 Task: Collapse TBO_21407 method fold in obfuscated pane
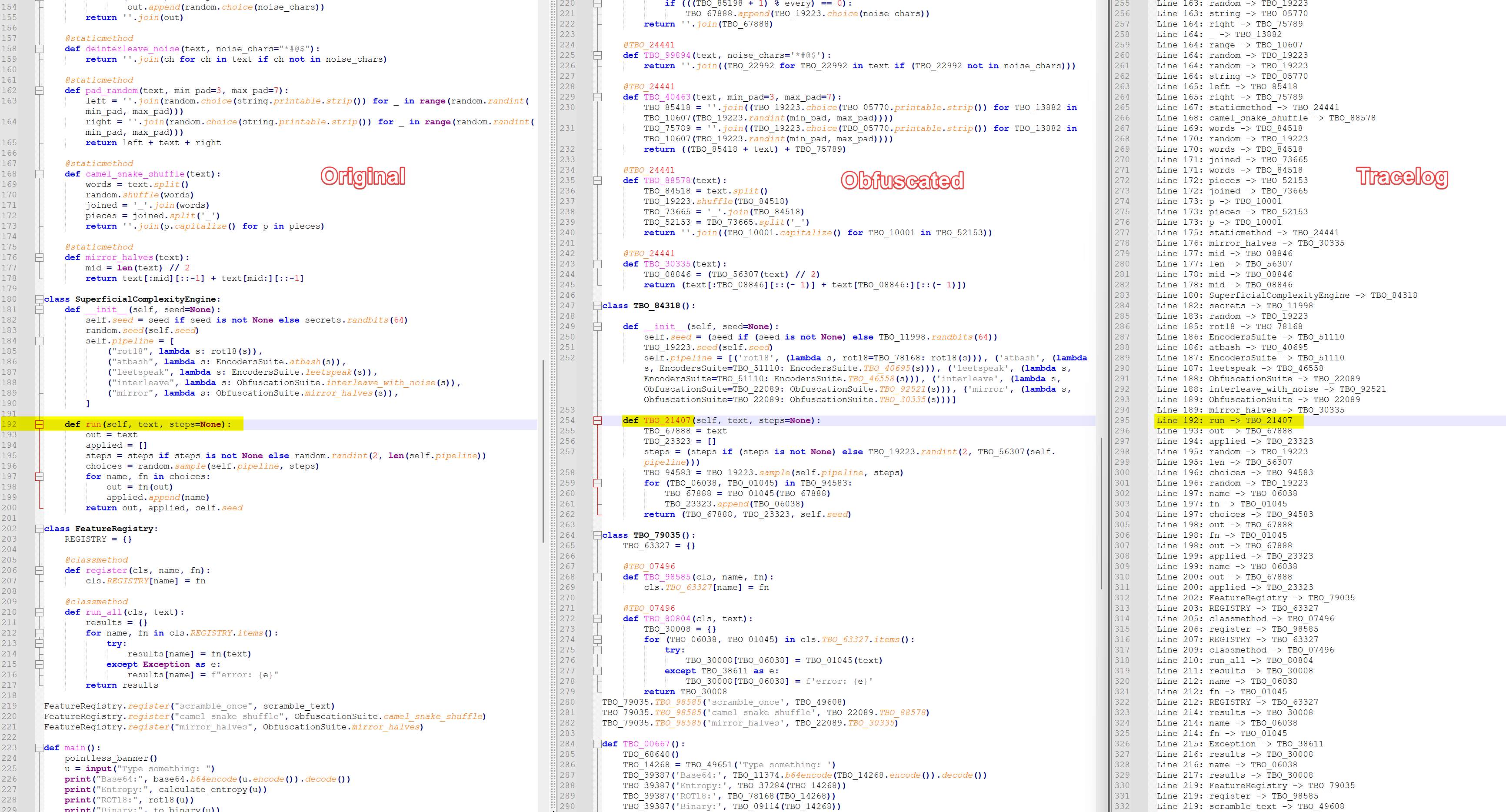pos(597,420)
